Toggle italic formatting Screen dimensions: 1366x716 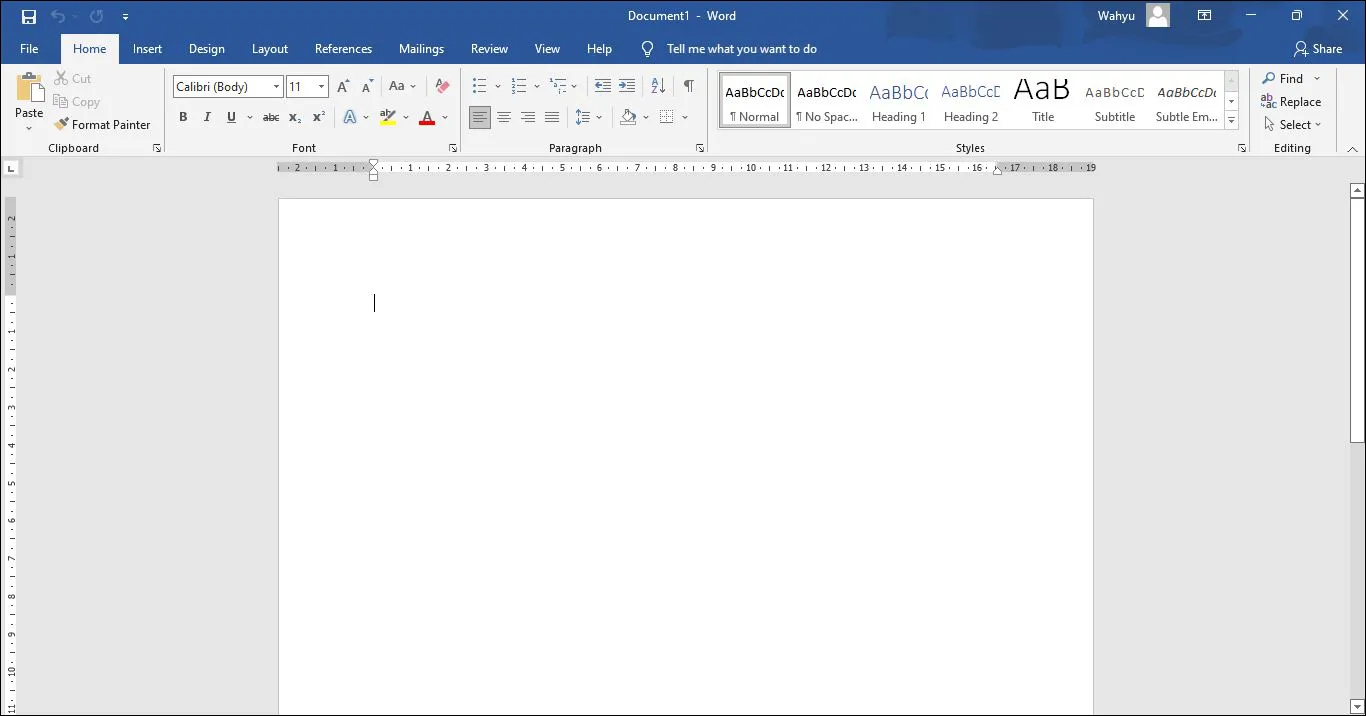pyautogui.click(x=207, y=117)
